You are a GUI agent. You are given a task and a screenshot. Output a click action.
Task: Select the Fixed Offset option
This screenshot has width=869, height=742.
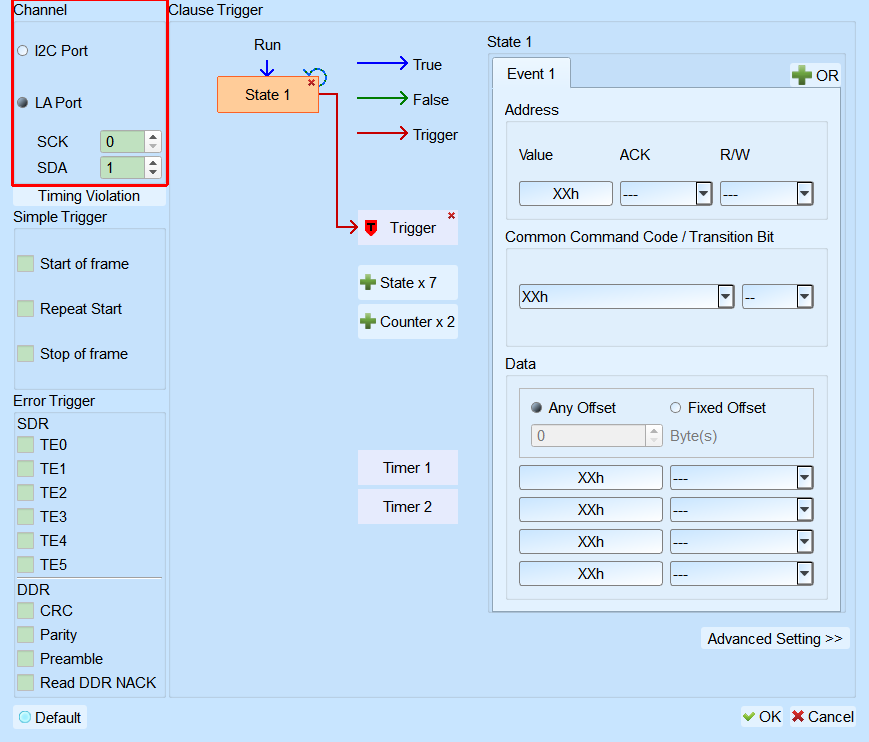click(676, 408)
